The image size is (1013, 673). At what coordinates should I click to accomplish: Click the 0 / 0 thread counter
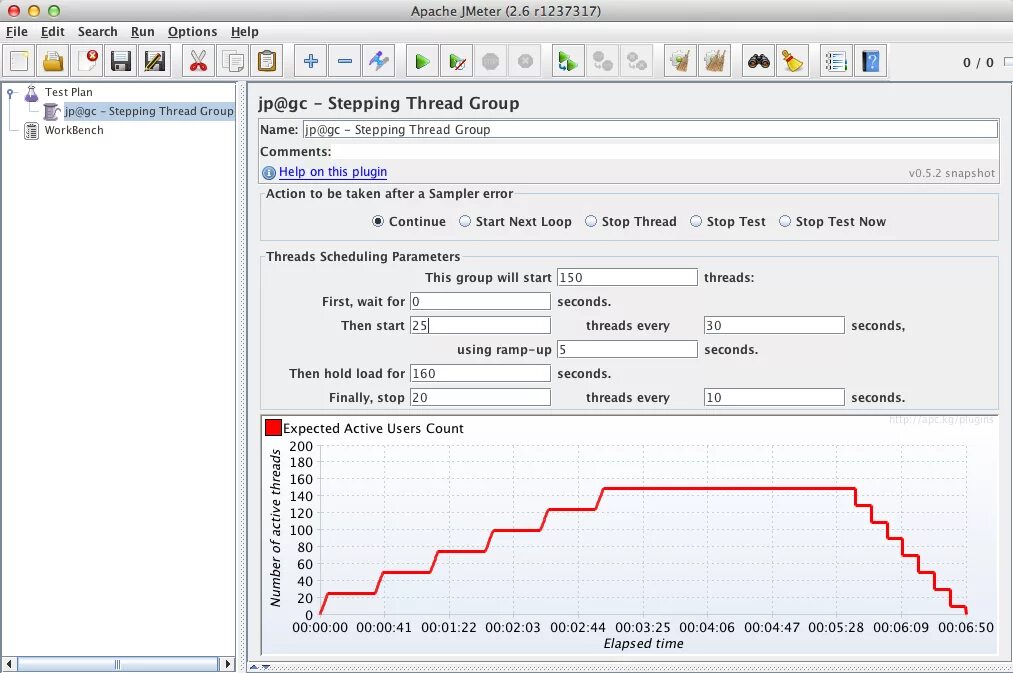coord(978,62)
